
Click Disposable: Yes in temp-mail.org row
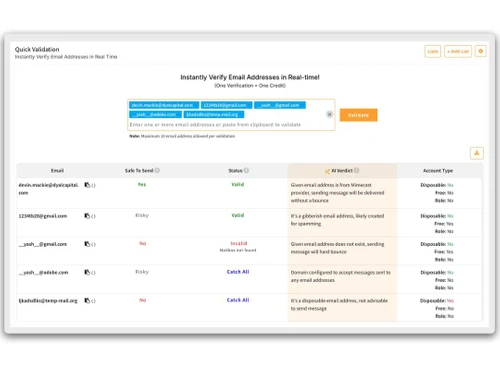tap(437, 301)
